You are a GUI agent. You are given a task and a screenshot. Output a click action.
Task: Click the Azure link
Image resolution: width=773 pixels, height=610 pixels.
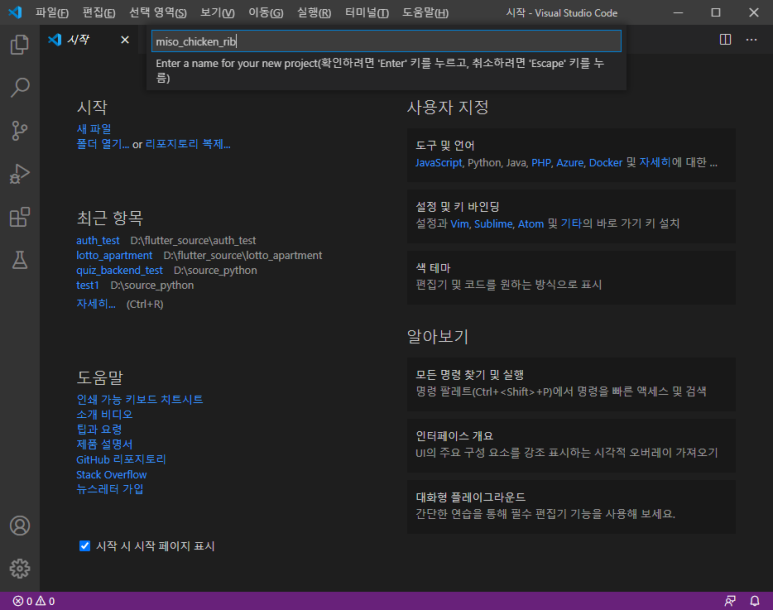tap(570, 163)
